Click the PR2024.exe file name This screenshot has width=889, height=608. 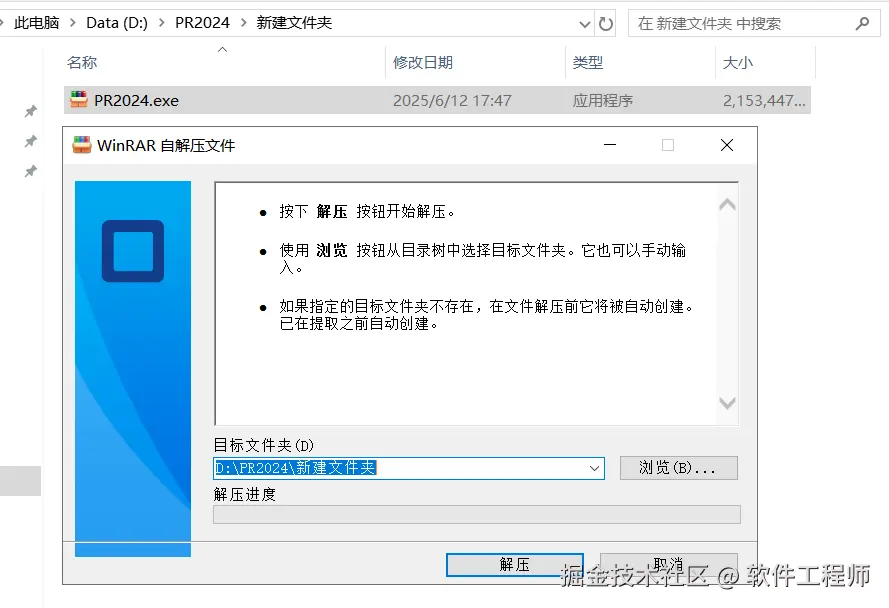[x=136, y=100]
